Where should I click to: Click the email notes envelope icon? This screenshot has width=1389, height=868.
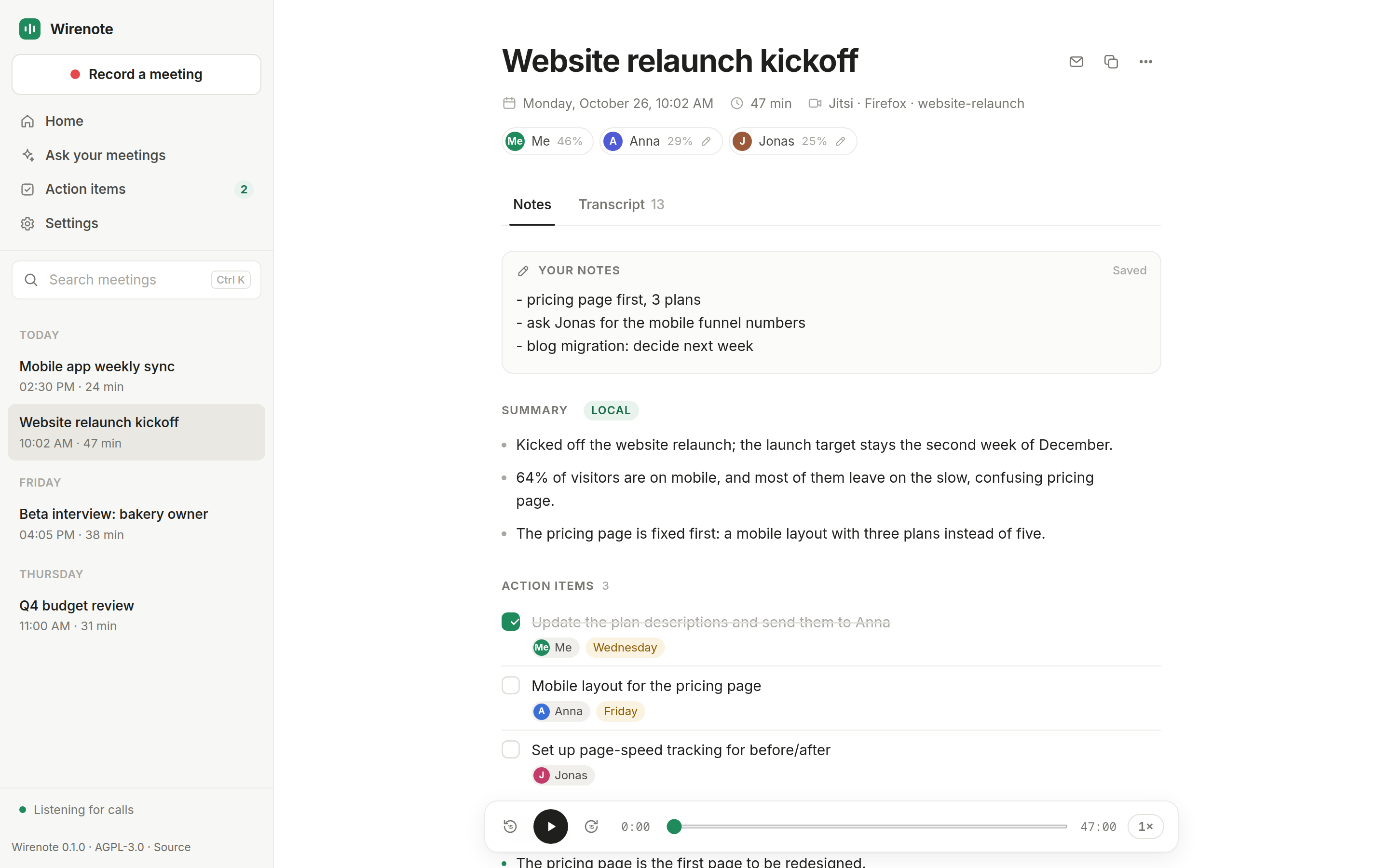tap(1076, 61)
